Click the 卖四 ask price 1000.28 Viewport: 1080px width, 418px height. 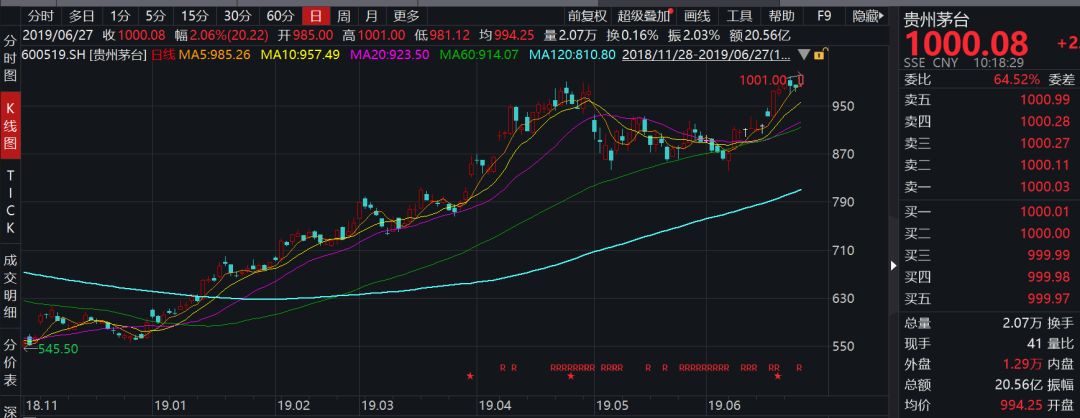[1047, 121]
